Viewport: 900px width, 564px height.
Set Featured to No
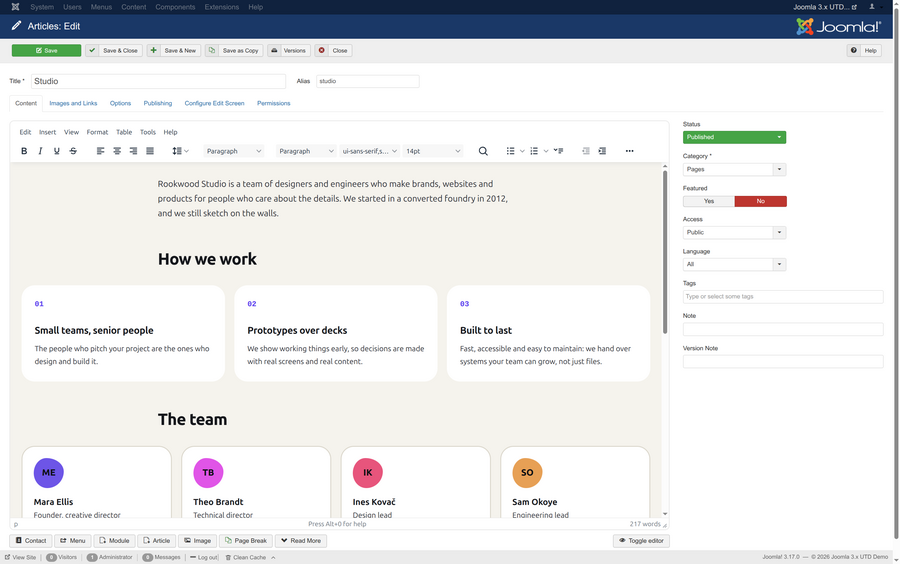point(761,201)
